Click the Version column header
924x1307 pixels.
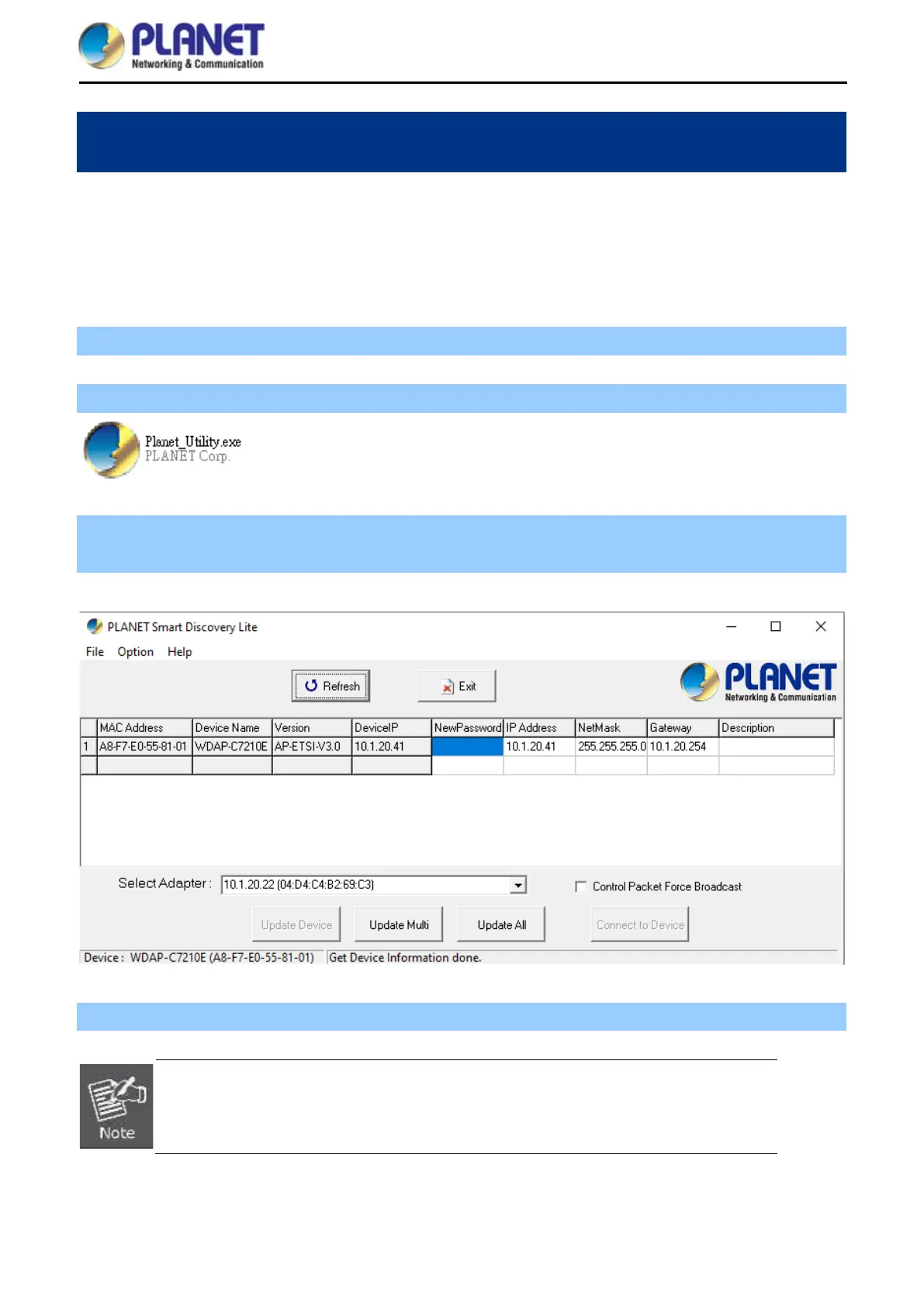tap(311, 728)
